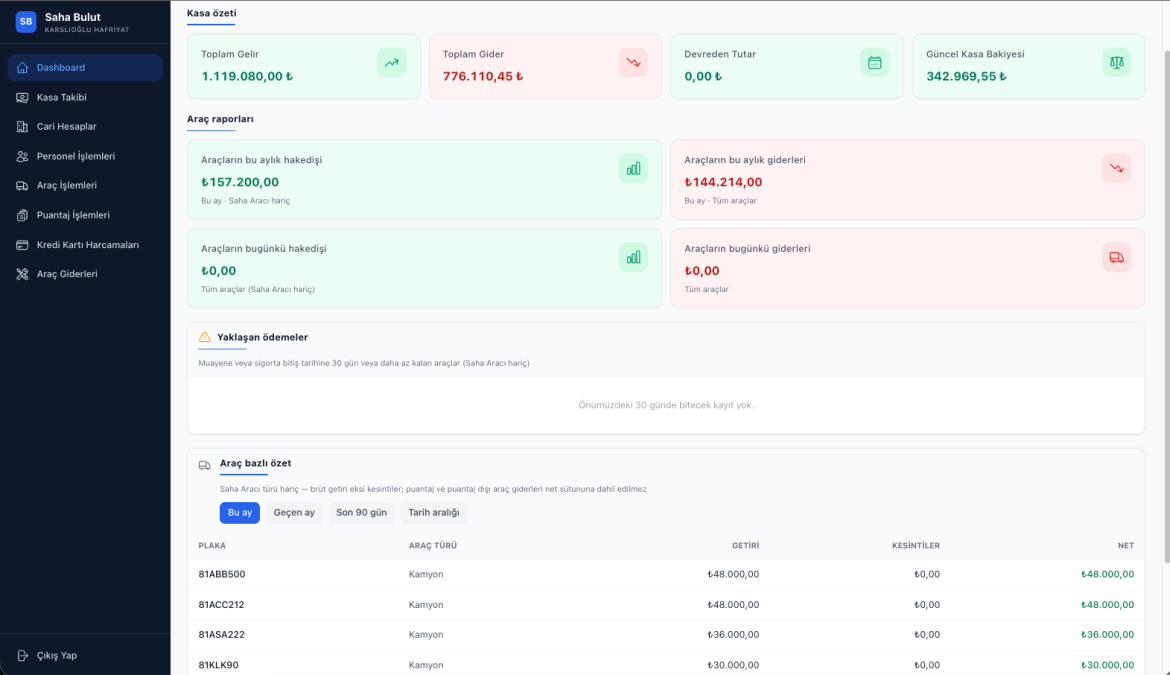This screenshot has width=1170, height=675.
Task: Select the Bu ay filter
Action: click(239, 513)
